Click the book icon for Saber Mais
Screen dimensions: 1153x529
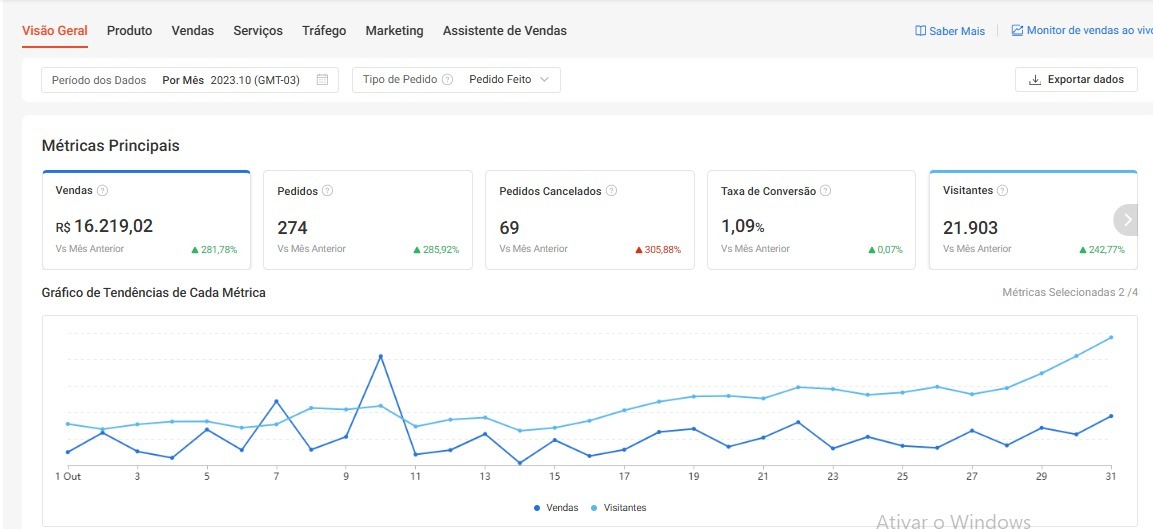point(920,31)
